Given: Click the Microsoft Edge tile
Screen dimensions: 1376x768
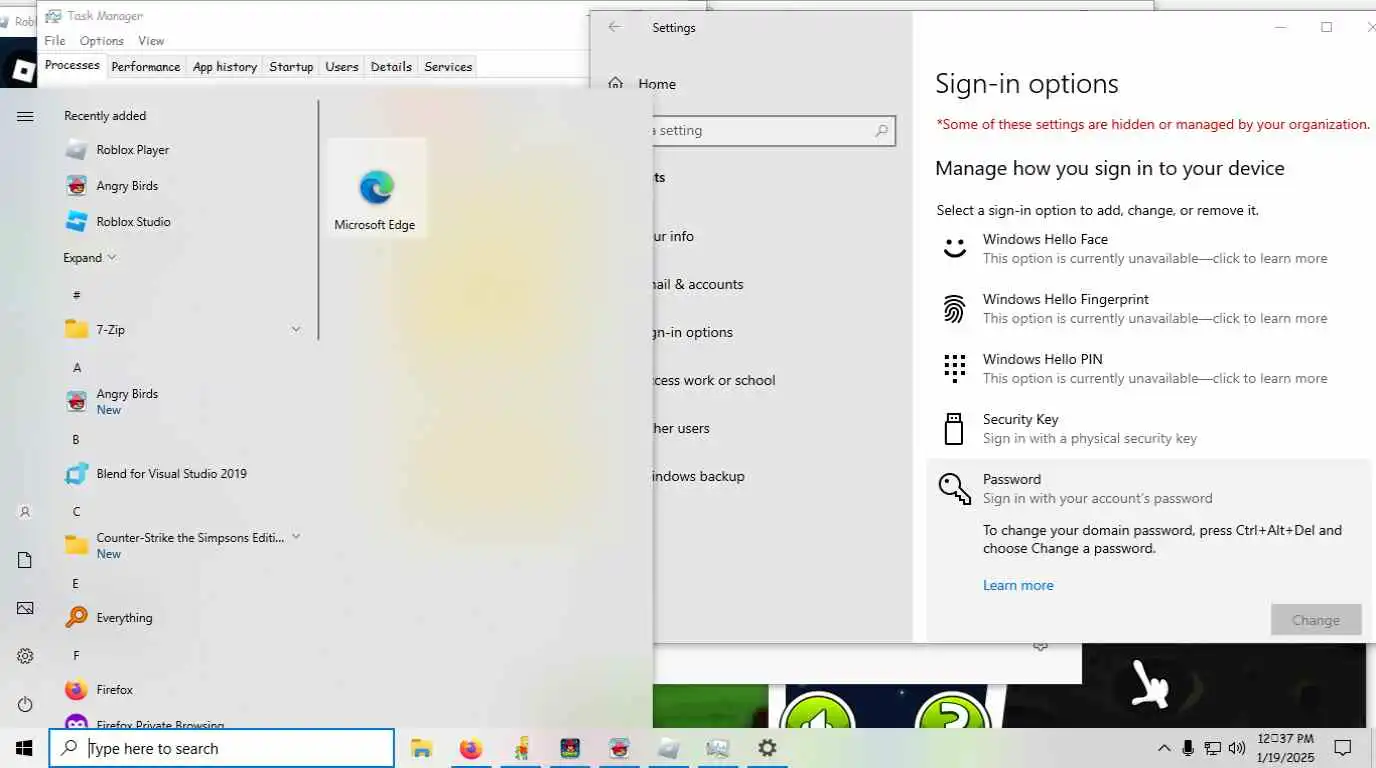Looking at the screenshot, I should 376,188.
